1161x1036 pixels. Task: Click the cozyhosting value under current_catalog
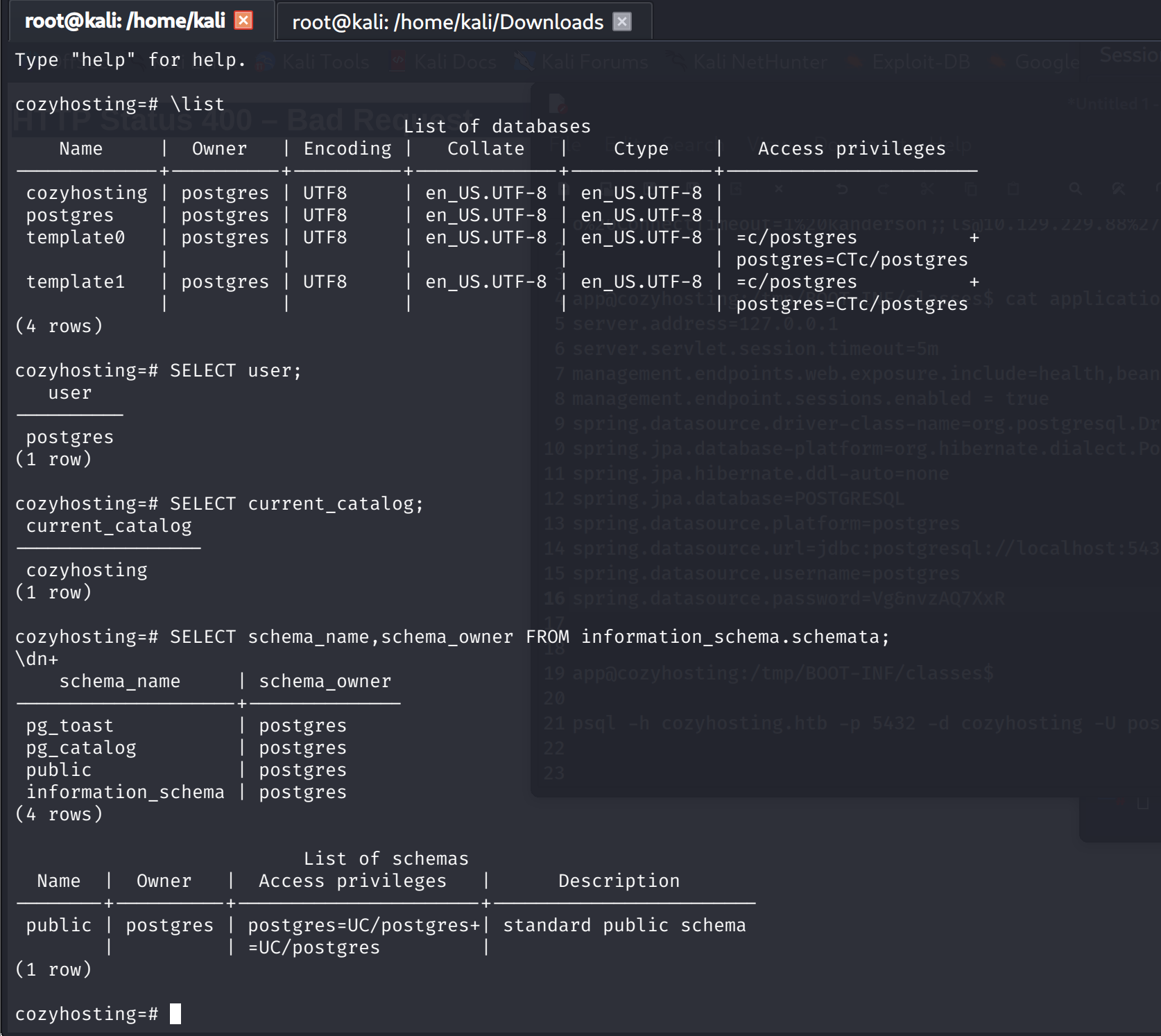click(87, 570)
